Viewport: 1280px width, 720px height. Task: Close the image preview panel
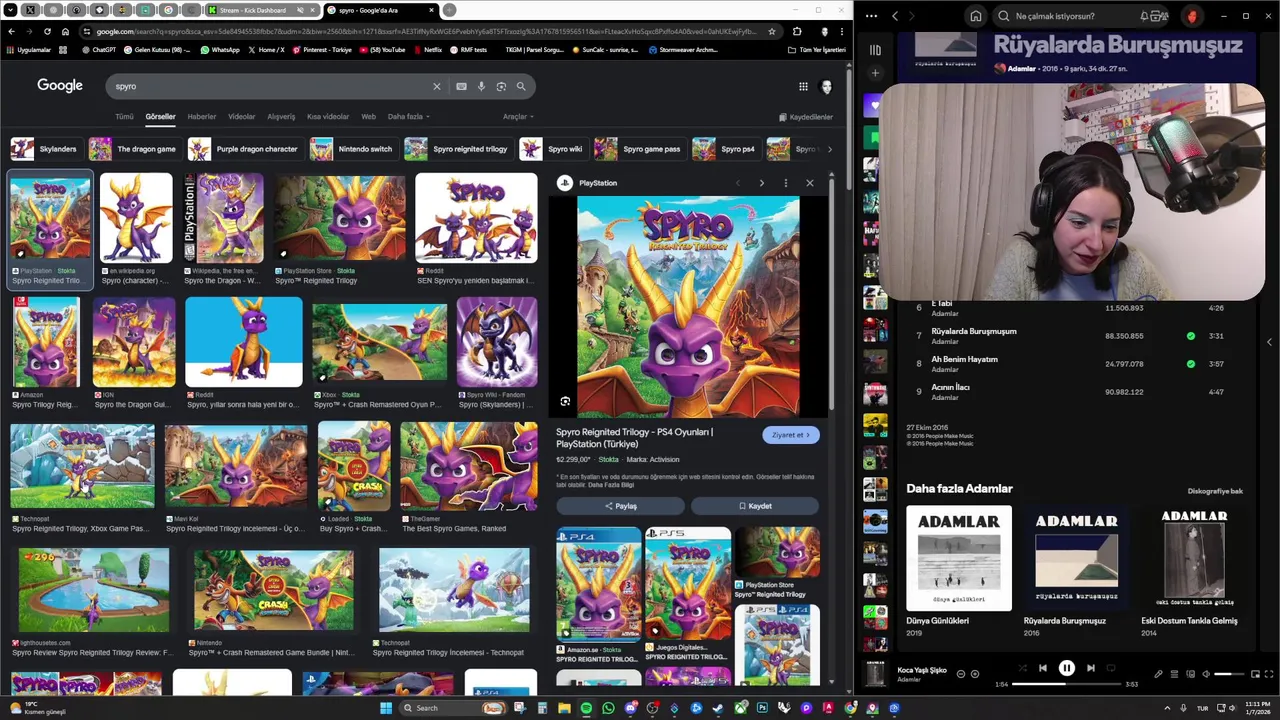[x=809, y=183]
